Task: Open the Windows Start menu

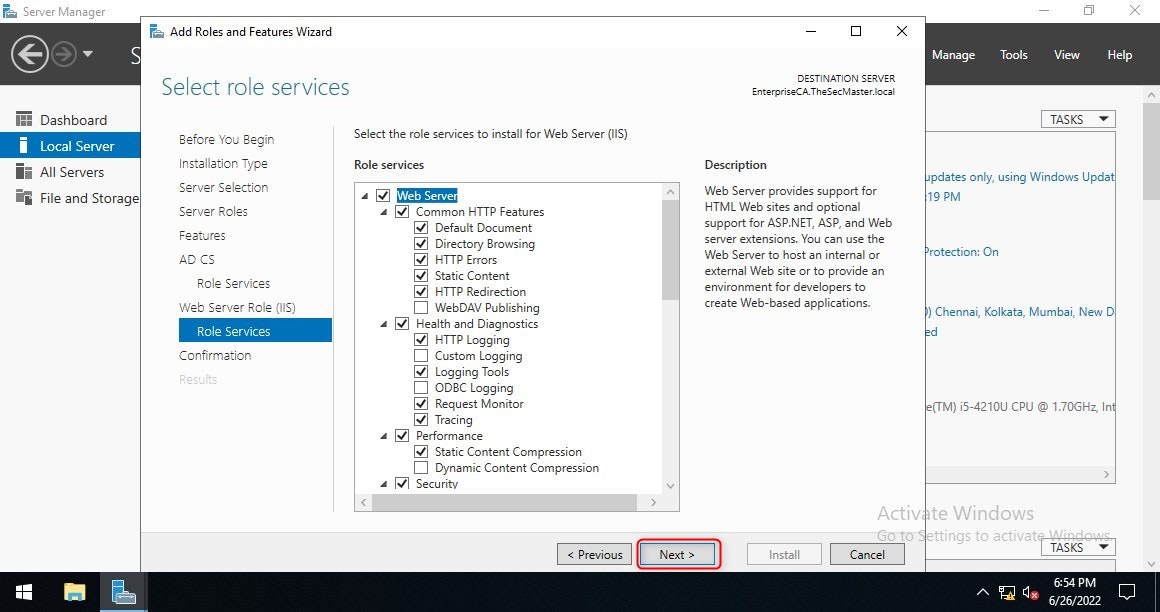Action: click(24, 592)
